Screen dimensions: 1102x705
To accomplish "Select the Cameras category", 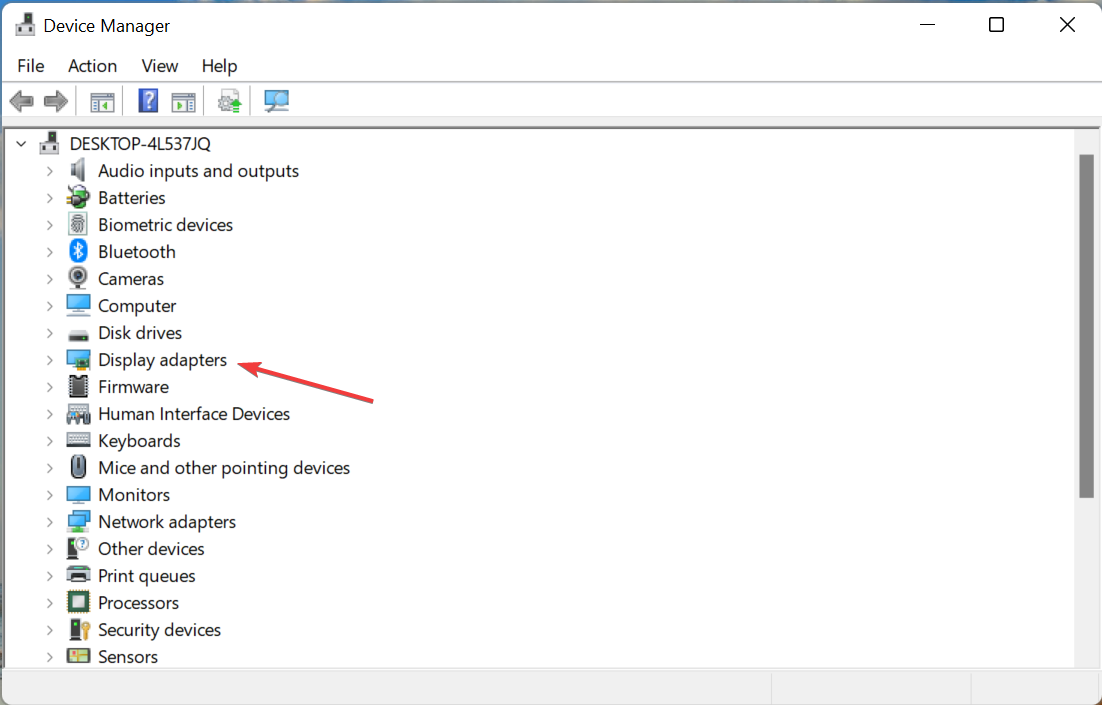I will click(x=131, y=278).
